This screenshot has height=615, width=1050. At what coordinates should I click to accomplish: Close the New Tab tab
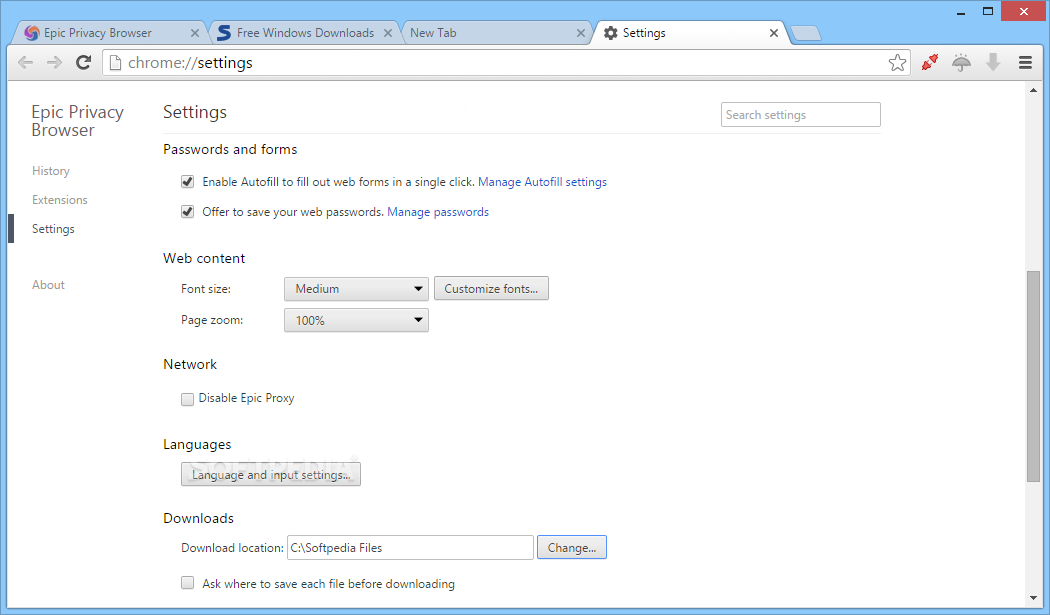(581, 33)
